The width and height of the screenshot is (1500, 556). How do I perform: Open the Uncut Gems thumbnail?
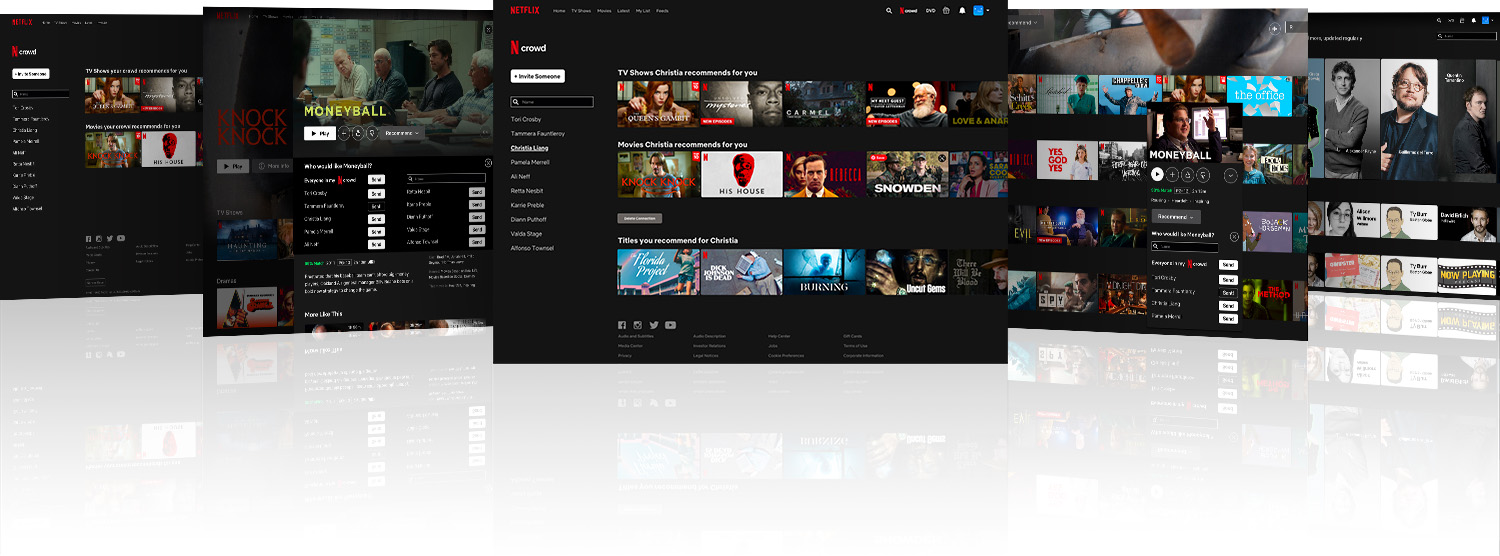click(x=907, y=272)
